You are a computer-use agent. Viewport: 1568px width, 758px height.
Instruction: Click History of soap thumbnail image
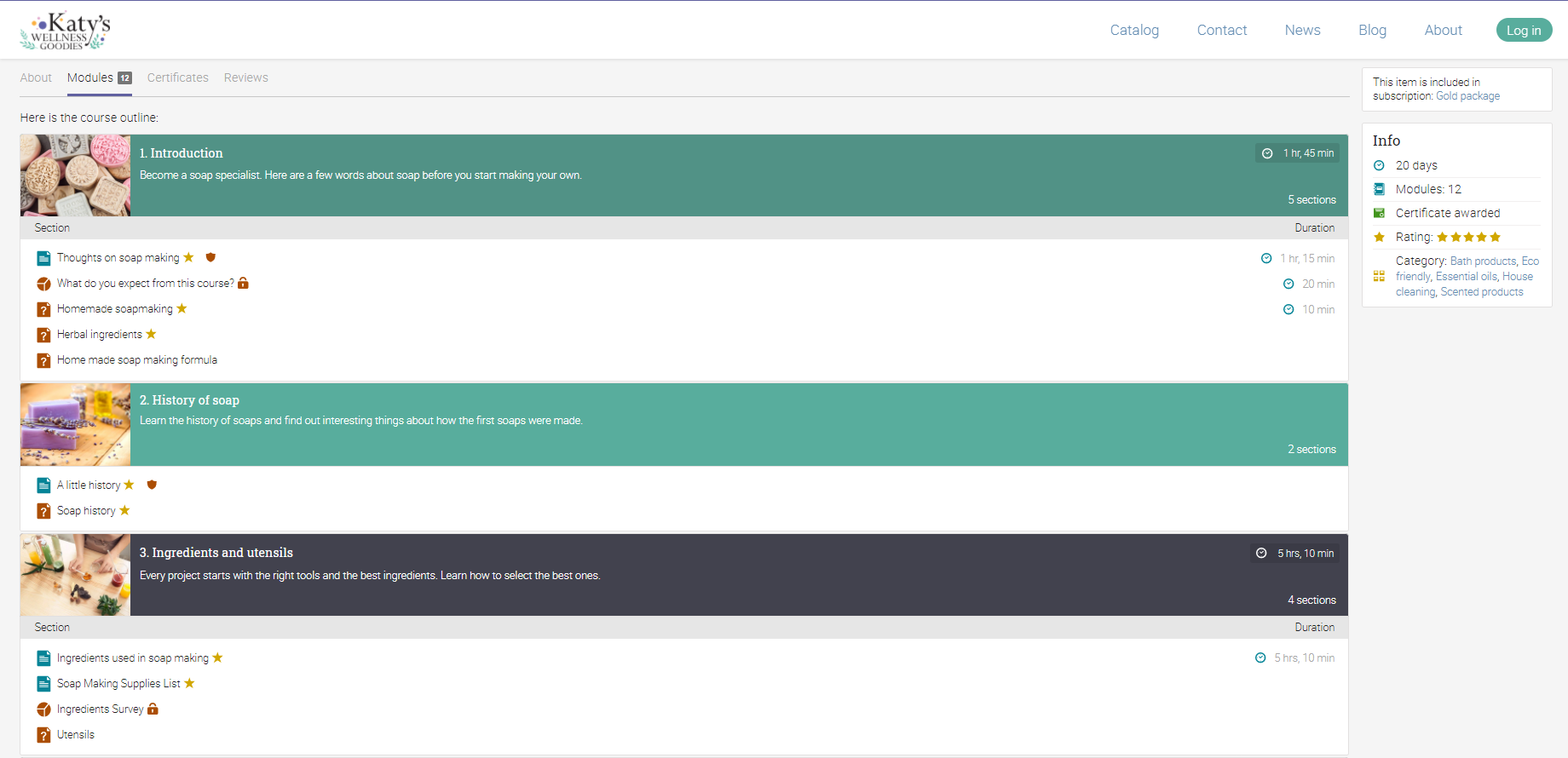76,424
